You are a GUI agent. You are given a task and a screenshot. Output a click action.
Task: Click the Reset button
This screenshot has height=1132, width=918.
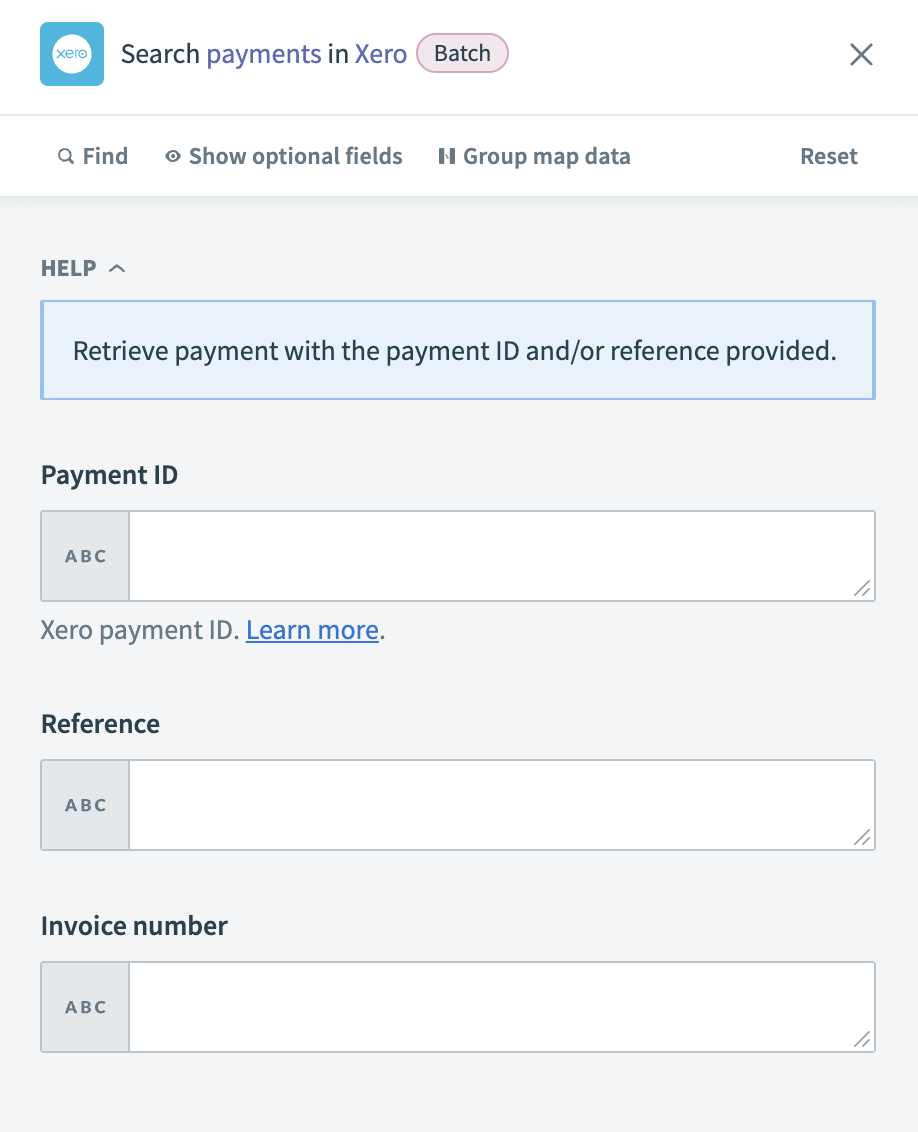tap(828, 156)
